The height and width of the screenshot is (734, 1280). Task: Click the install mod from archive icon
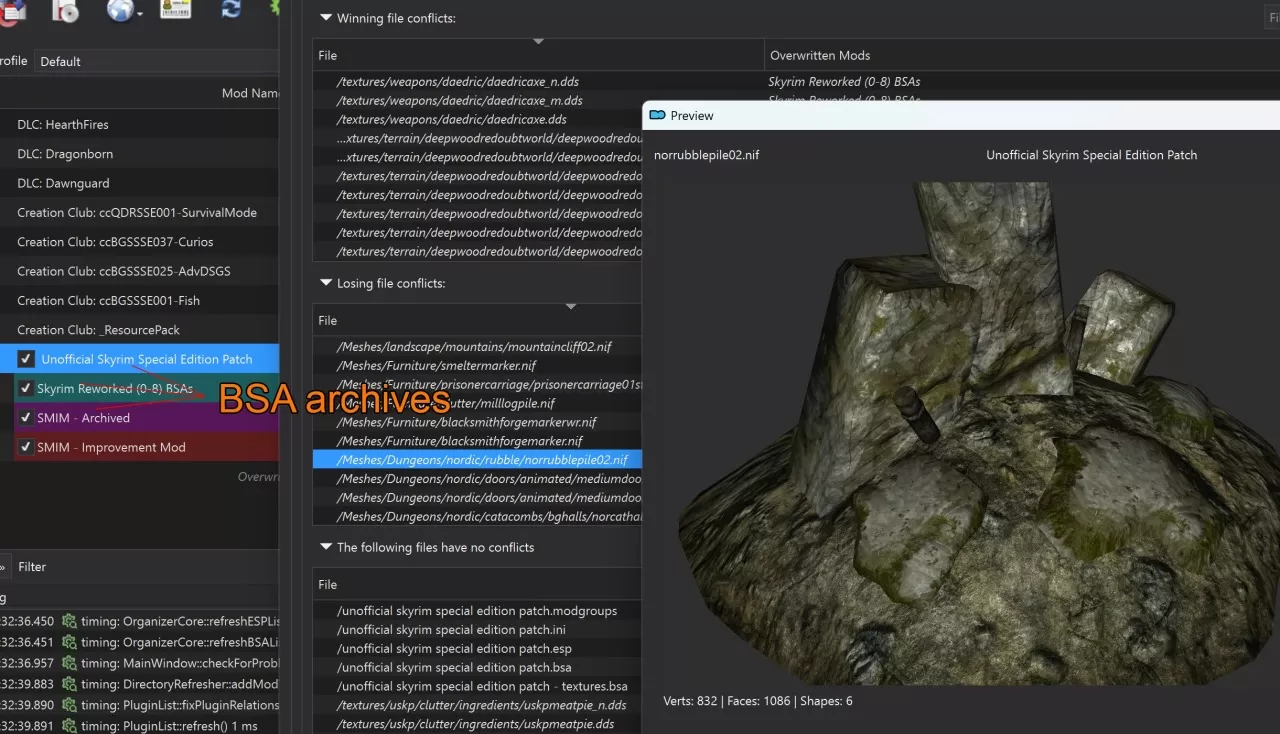(64, 10)
